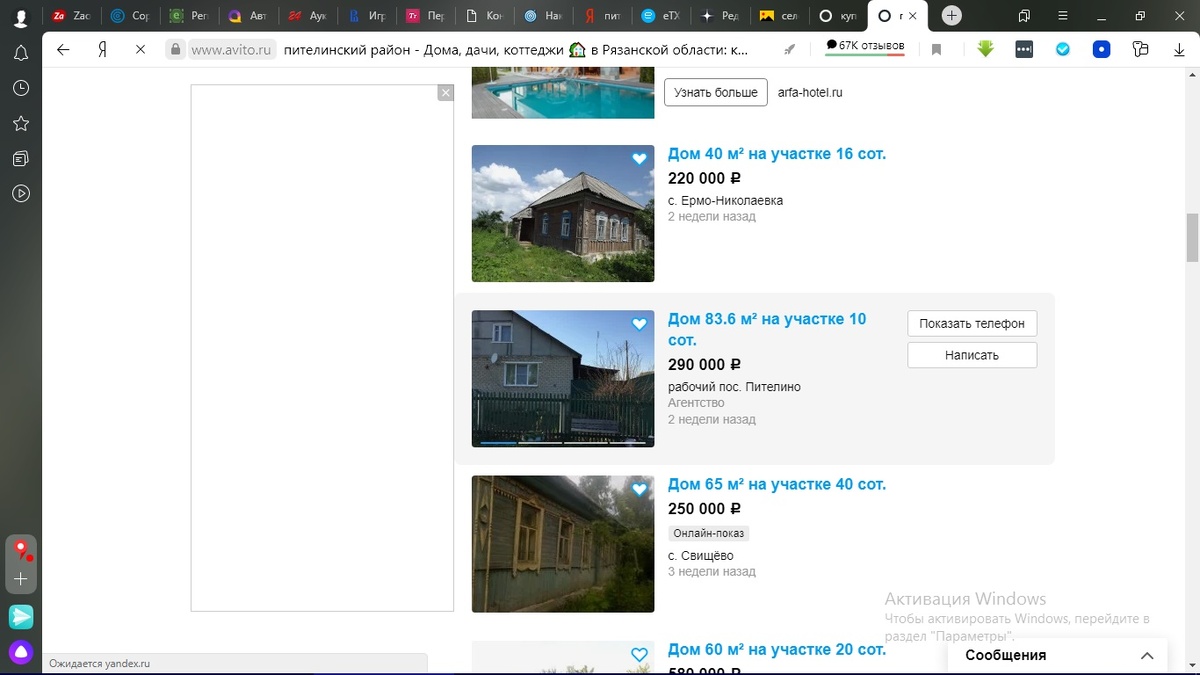Open the messenger arrow icon in sidebar
This screenshot has height=675, width=1200.
21,617
